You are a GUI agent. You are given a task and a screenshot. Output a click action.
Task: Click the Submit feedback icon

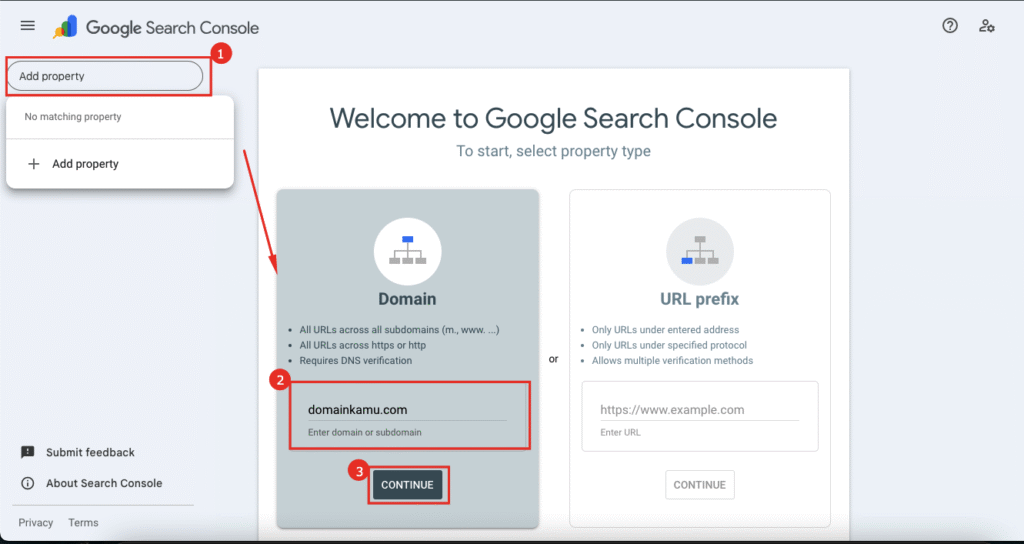27,452
